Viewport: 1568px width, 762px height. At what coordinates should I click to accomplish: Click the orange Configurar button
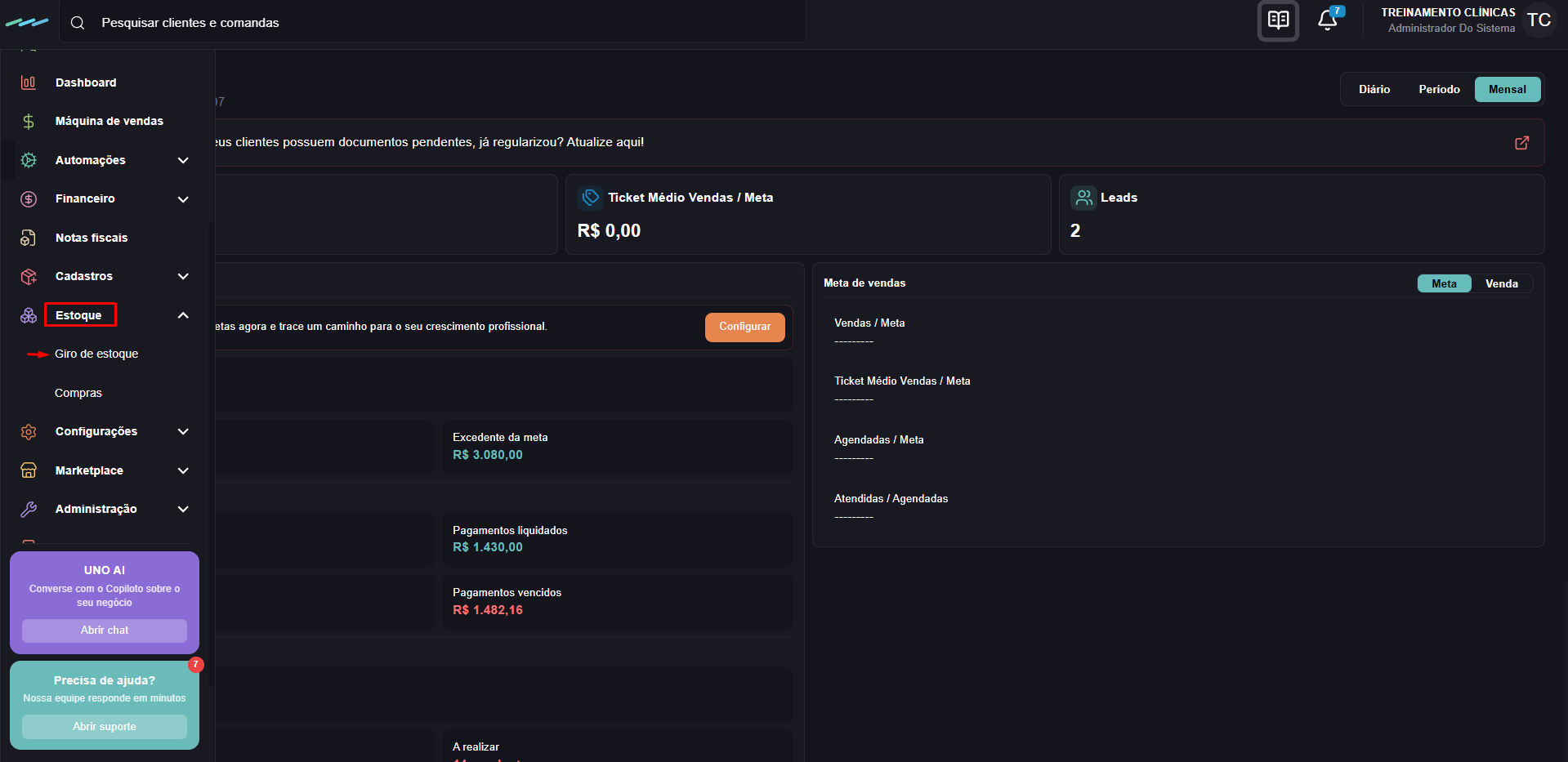pos(744,327)
